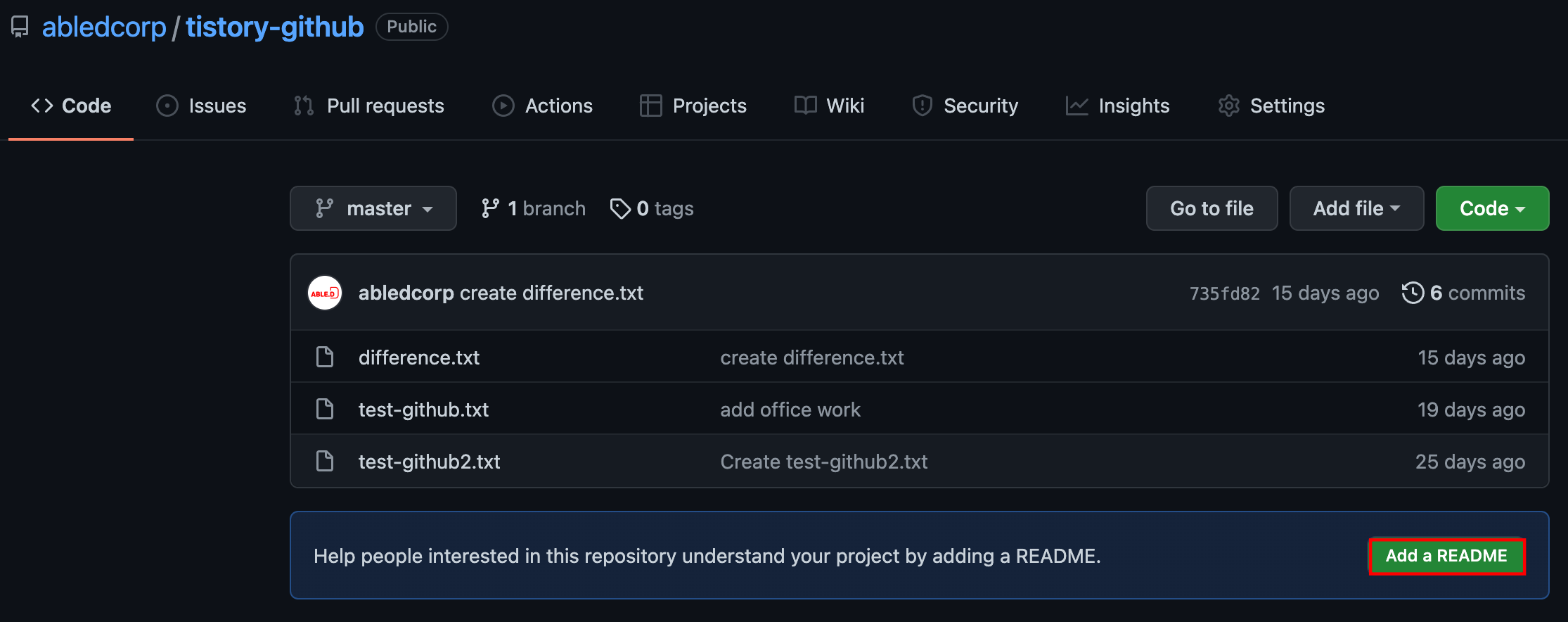Viewport: 1568px width, 622px height.
Task: Open file test-github.txt
Action: click(423, 410)
